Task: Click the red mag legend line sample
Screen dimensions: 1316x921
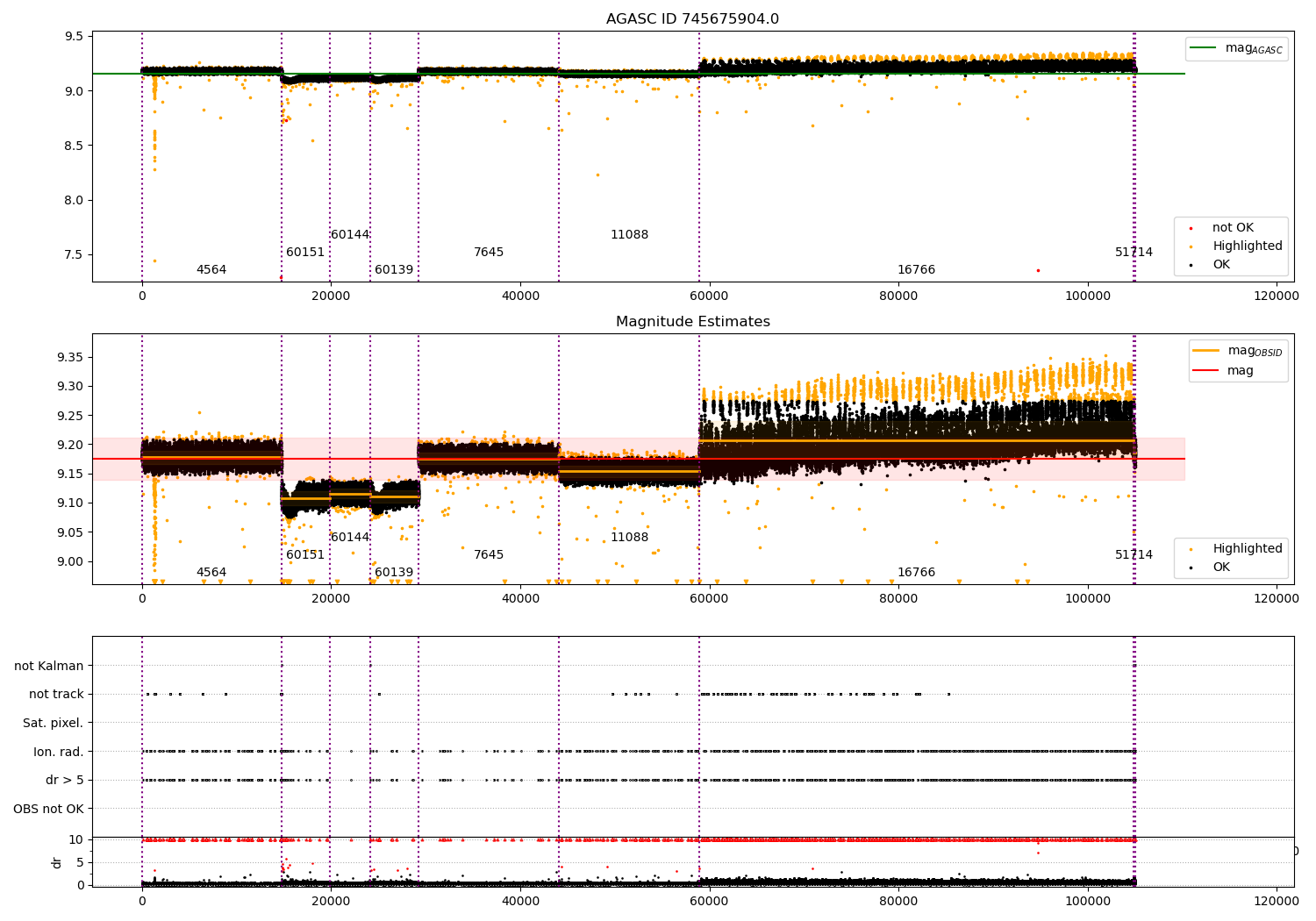Action: tap(1205, 371)
